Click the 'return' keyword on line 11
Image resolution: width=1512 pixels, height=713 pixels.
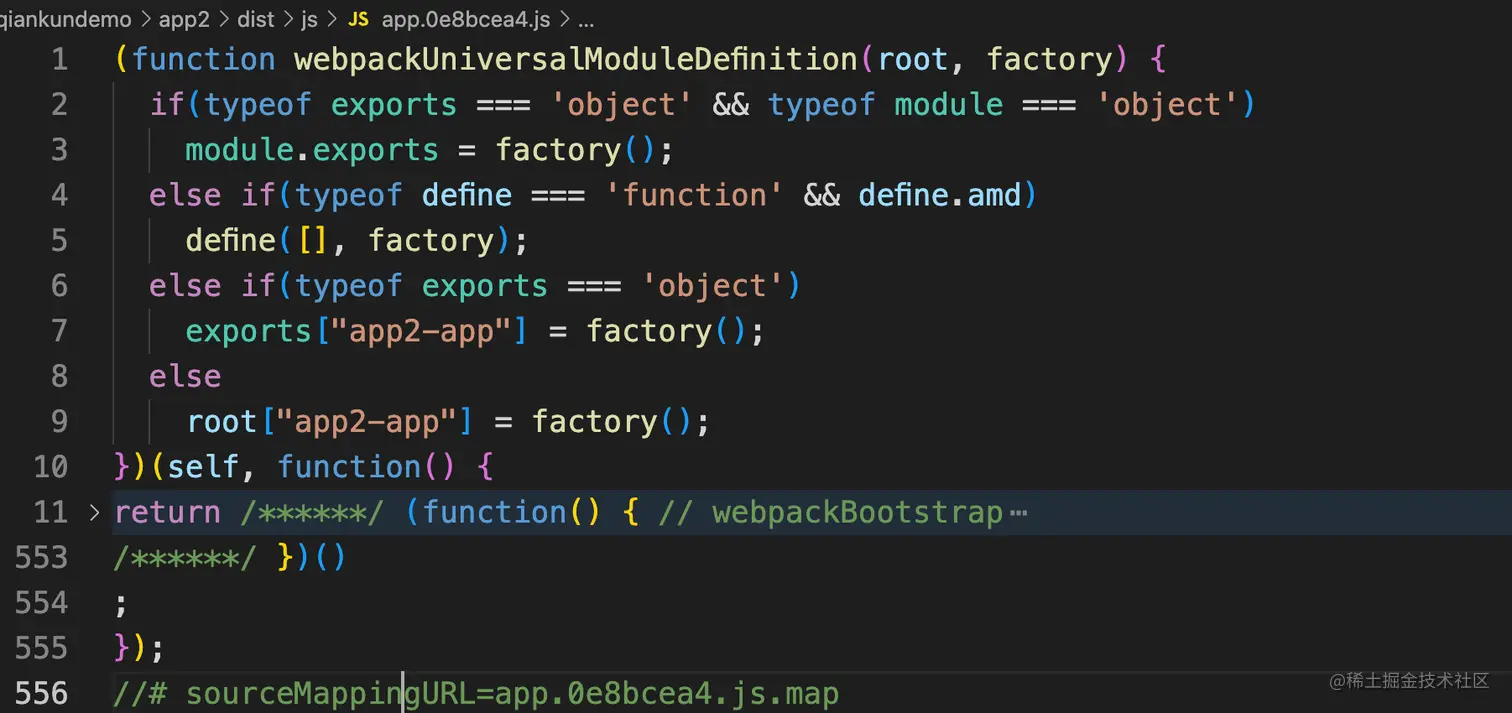click(168, 513)
